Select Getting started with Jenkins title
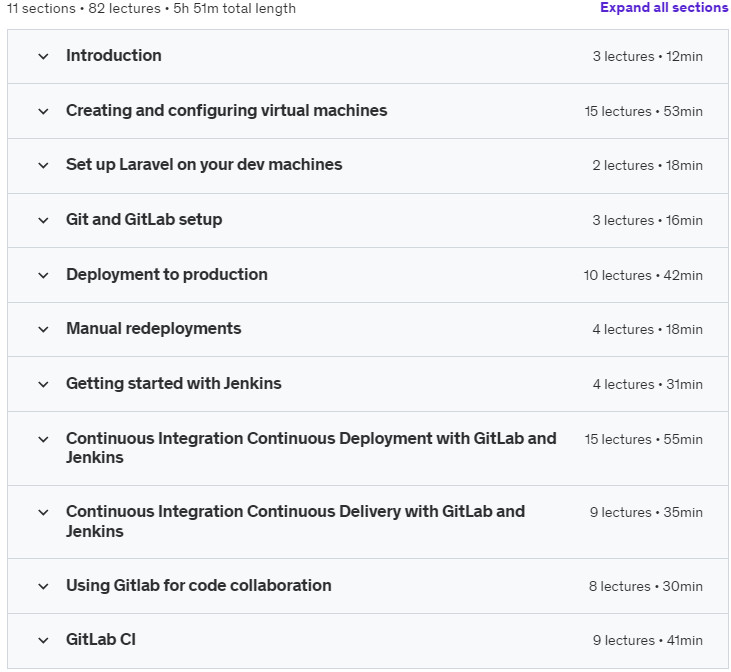This screenshot has width=731, height=672. pyautogui.click(x=174, y=384)
